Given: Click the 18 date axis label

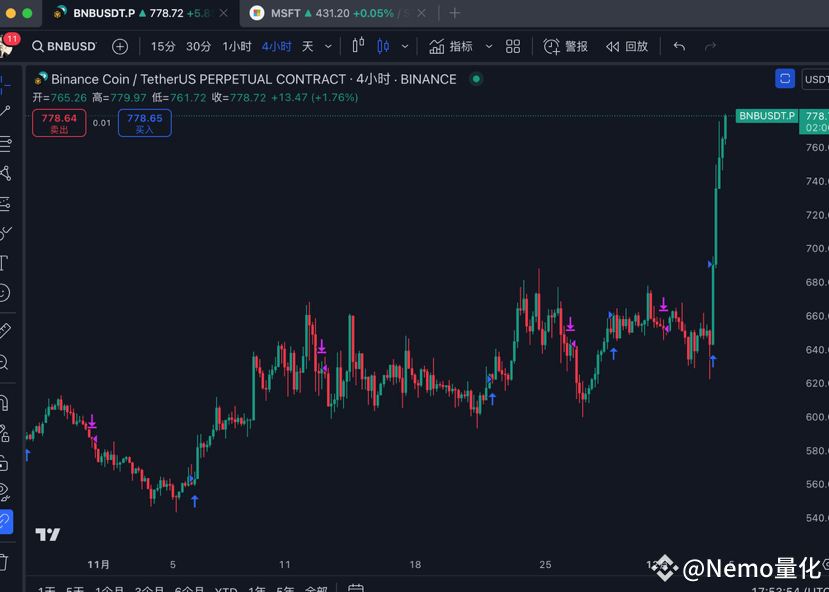Looking at the screenshot, I should 416,565.
